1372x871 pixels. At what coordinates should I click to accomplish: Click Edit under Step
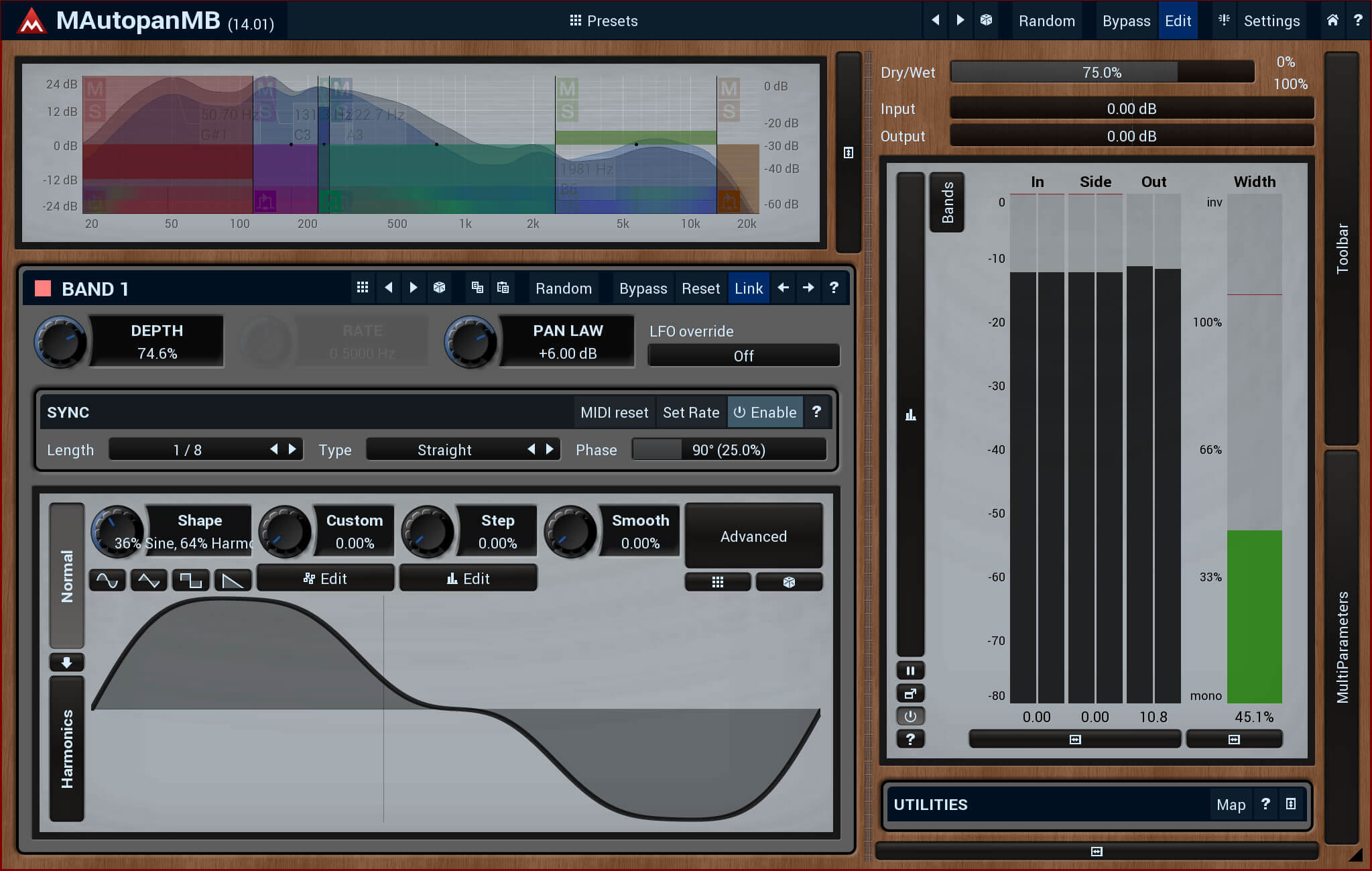(469, 578)
